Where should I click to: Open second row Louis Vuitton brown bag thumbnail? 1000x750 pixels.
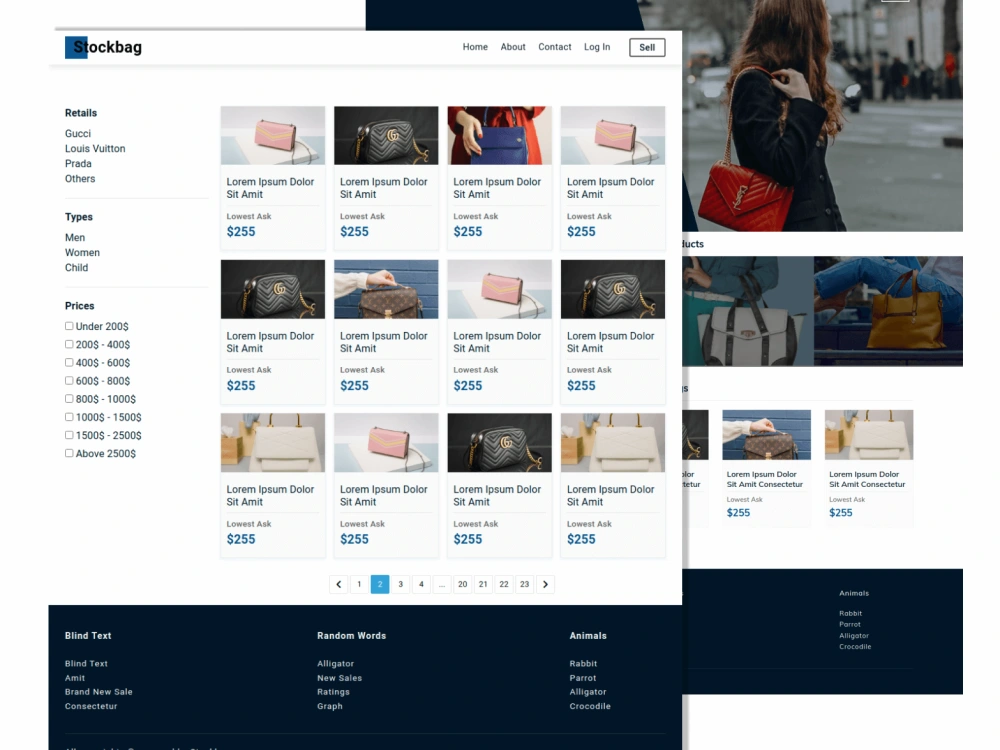click(x=386, y=289)
